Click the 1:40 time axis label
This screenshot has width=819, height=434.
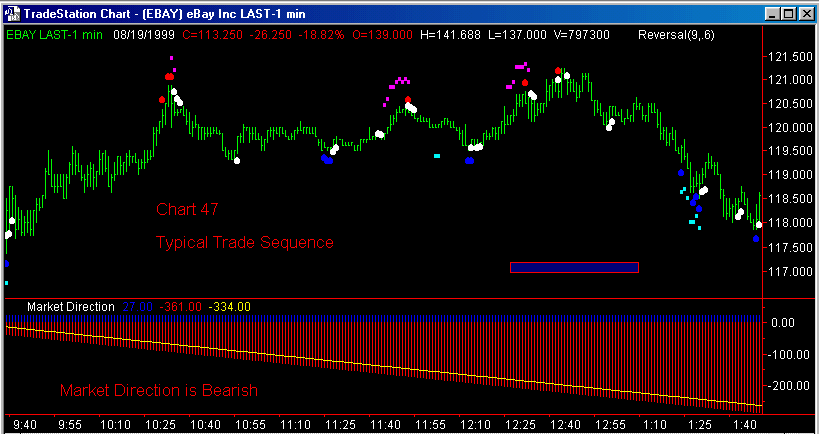pos(744,425)
